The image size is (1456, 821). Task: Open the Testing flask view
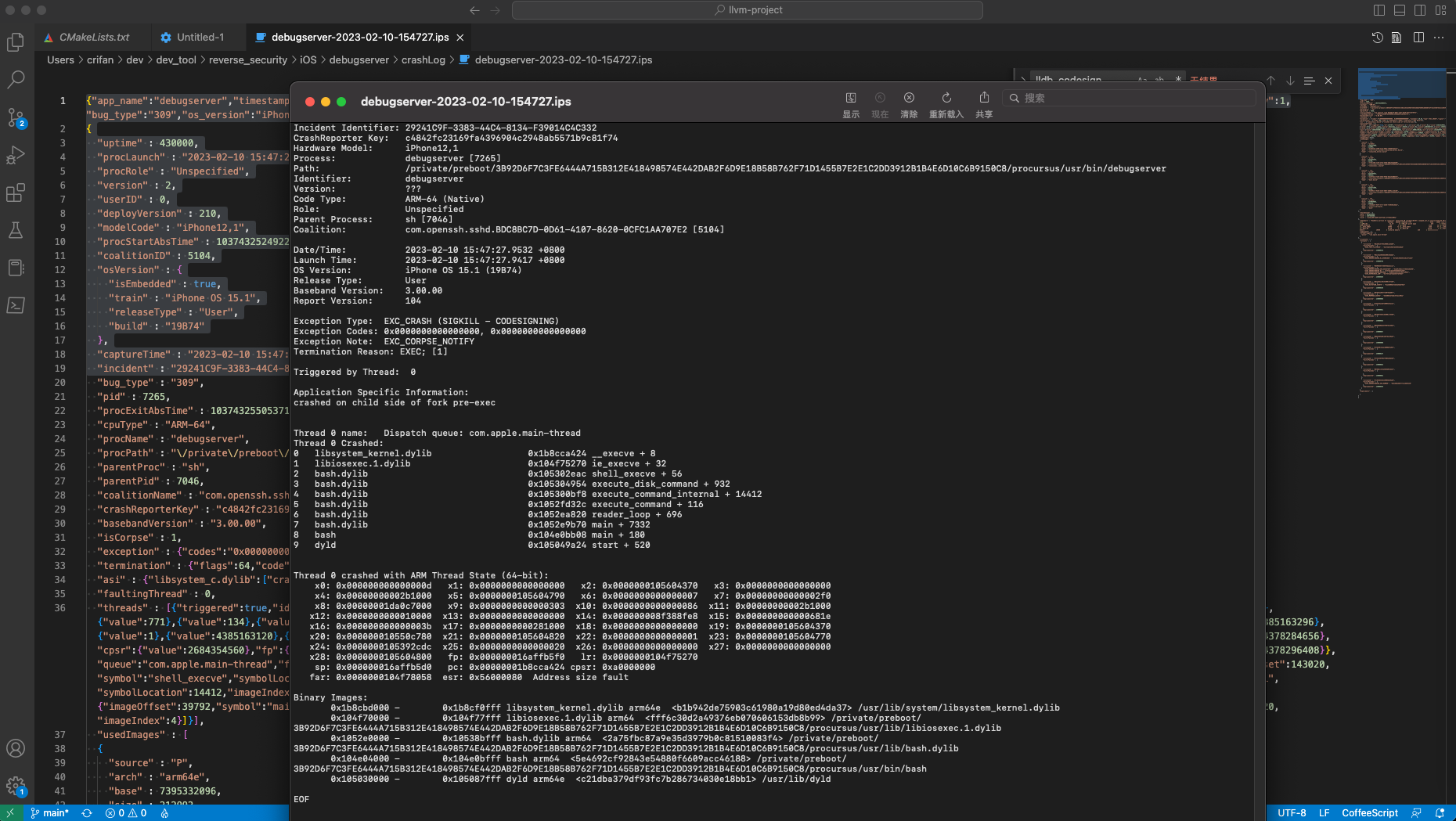pos(16,230)
